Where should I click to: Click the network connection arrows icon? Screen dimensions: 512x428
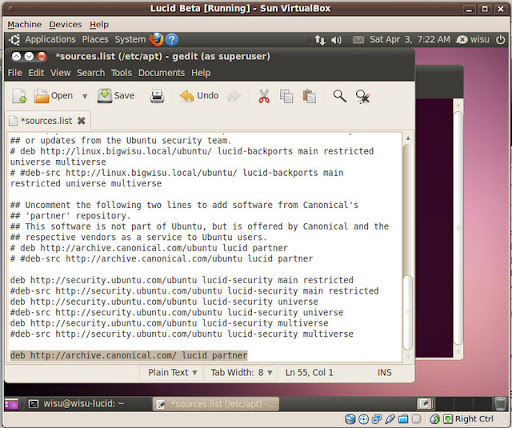click(320, 40)
